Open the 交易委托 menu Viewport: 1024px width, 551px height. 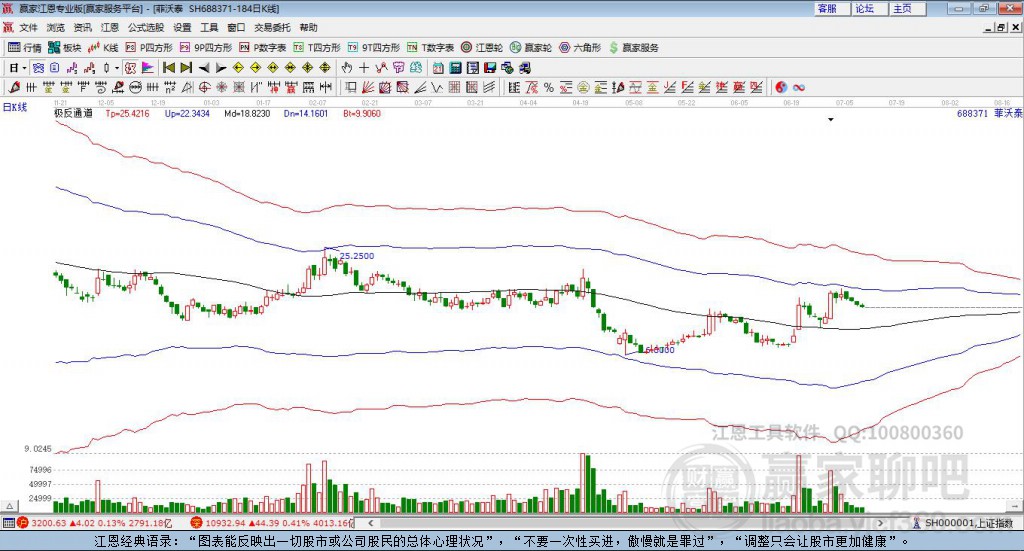pyautogui.click(x=272, y=27)
